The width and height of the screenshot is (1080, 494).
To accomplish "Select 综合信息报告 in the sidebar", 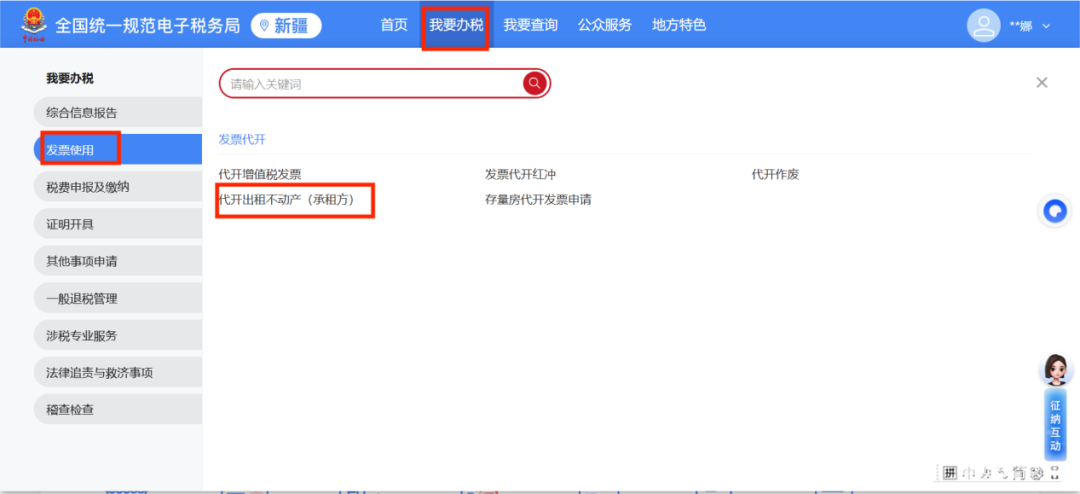I will click(x=118, y=112).
